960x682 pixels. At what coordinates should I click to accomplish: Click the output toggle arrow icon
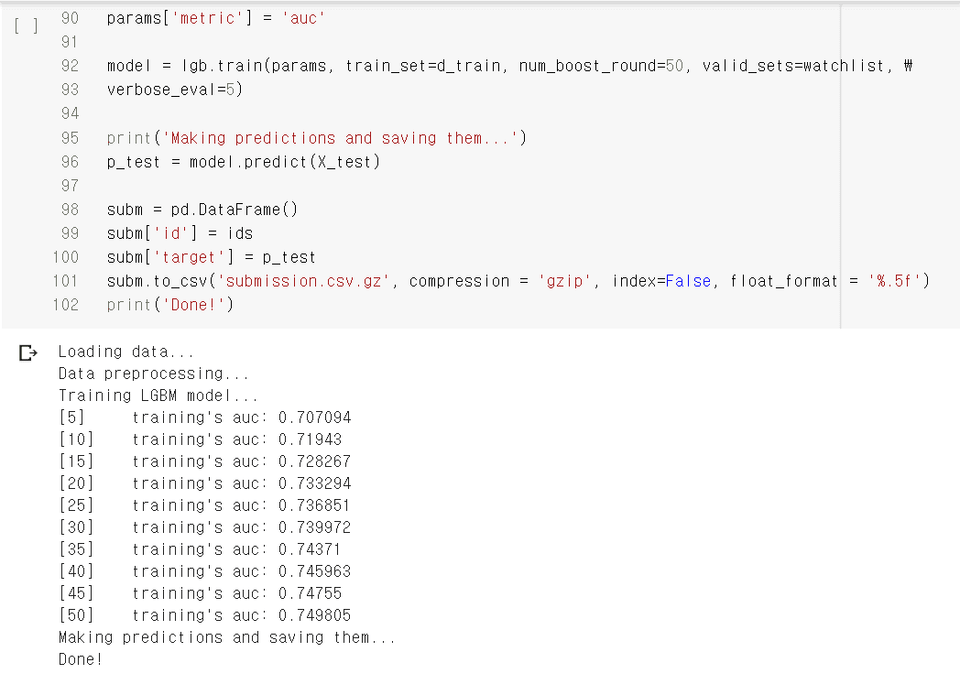pos(28,353)
